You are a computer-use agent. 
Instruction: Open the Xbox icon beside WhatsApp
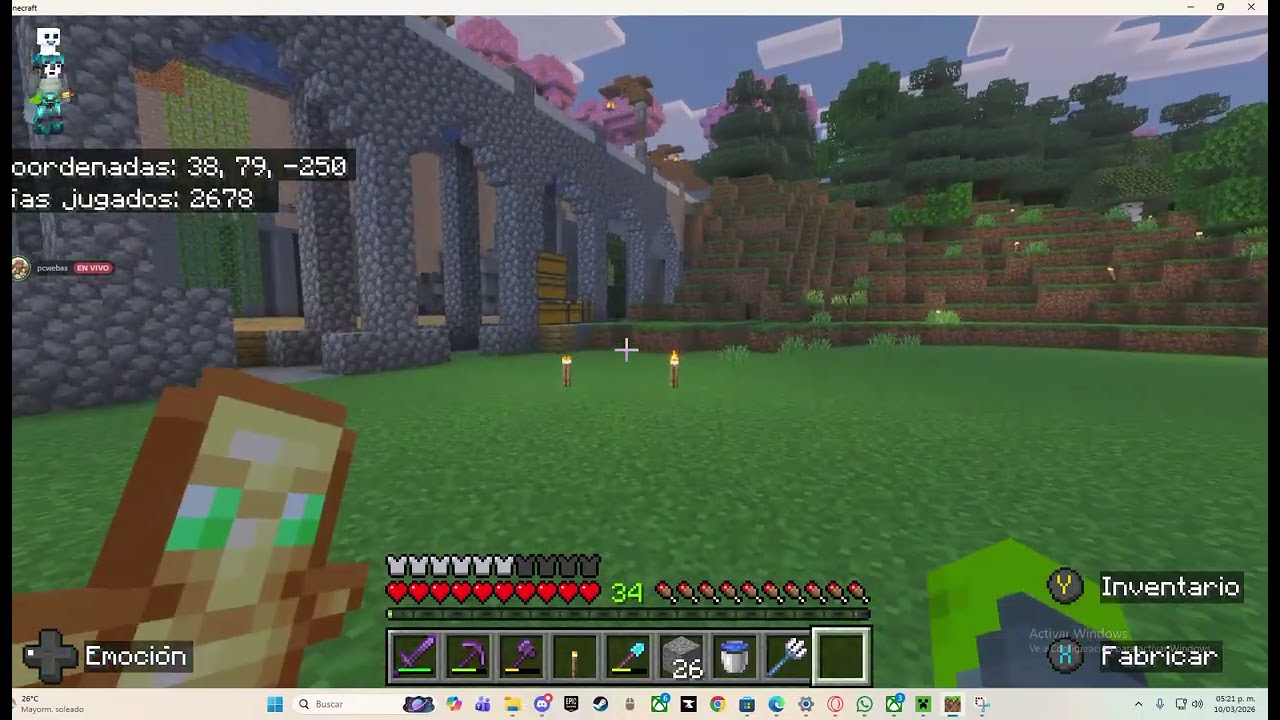894,704
